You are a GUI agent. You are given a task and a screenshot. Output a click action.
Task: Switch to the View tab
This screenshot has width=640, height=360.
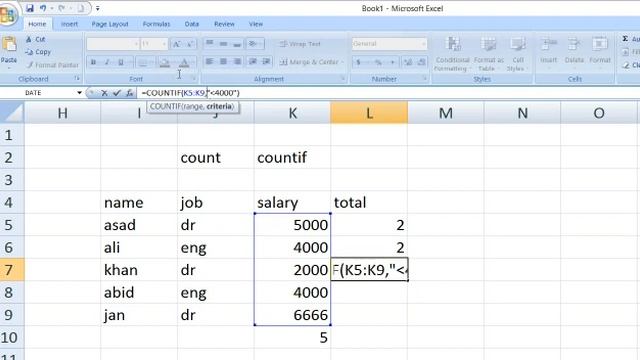click(x=256, y=24)
